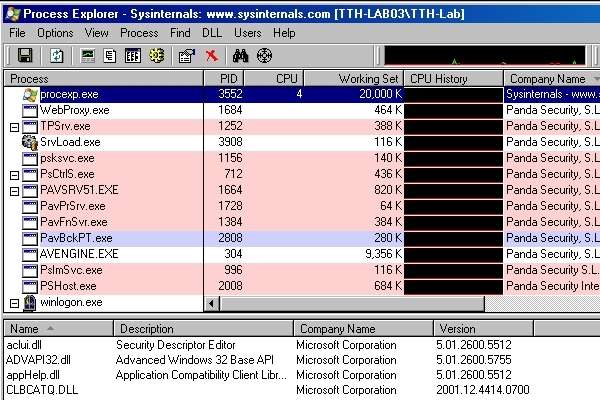The image size is (600, 400).
Task: Sort DLL list by Name header
Action: pyautogui.click(x=59, y=328)
